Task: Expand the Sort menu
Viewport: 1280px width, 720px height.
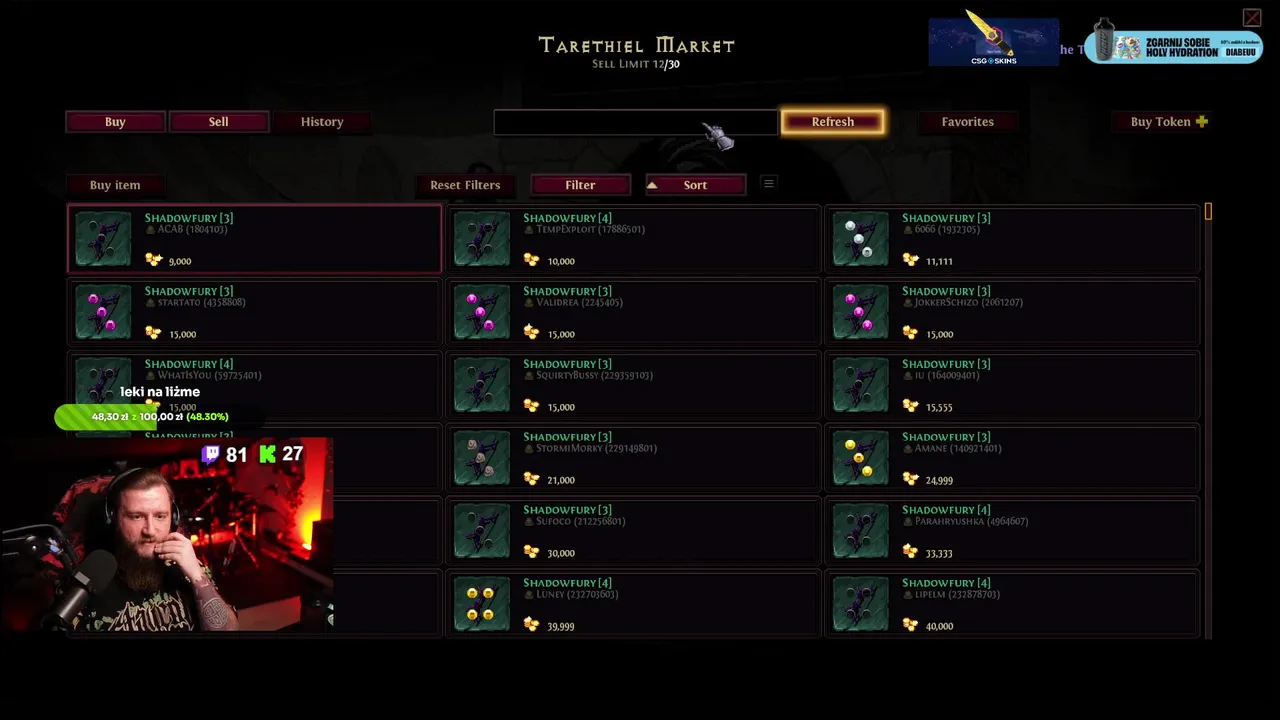Action: pos(695,185)
